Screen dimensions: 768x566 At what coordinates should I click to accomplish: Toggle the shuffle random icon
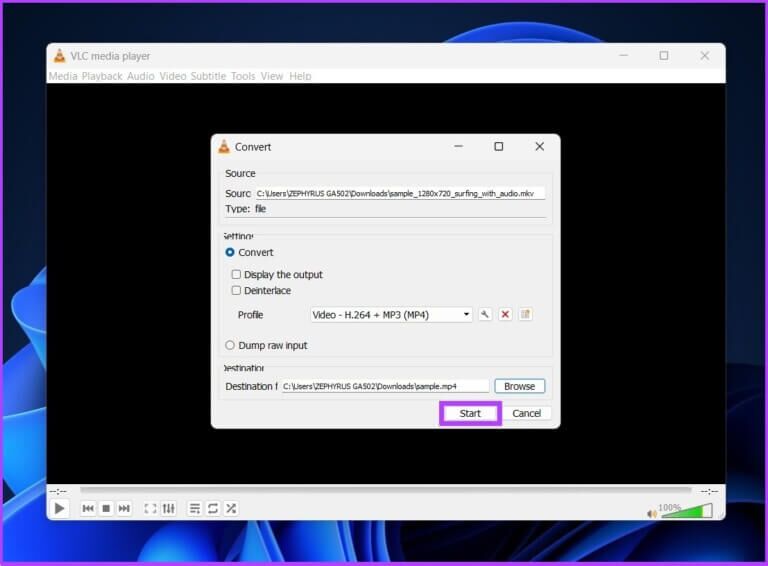tap(231, 508)
